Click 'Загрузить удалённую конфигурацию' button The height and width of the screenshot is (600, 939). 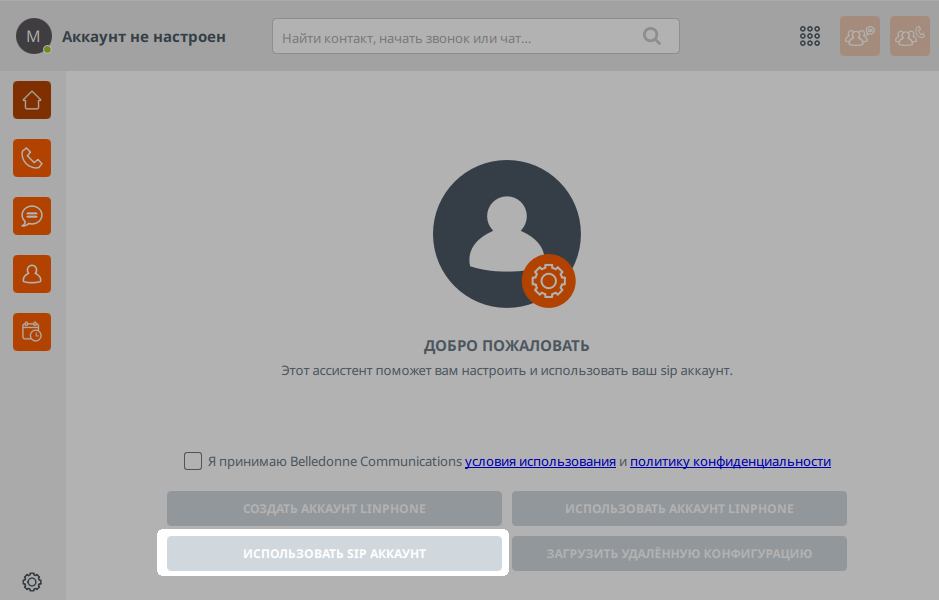(679, 553)
